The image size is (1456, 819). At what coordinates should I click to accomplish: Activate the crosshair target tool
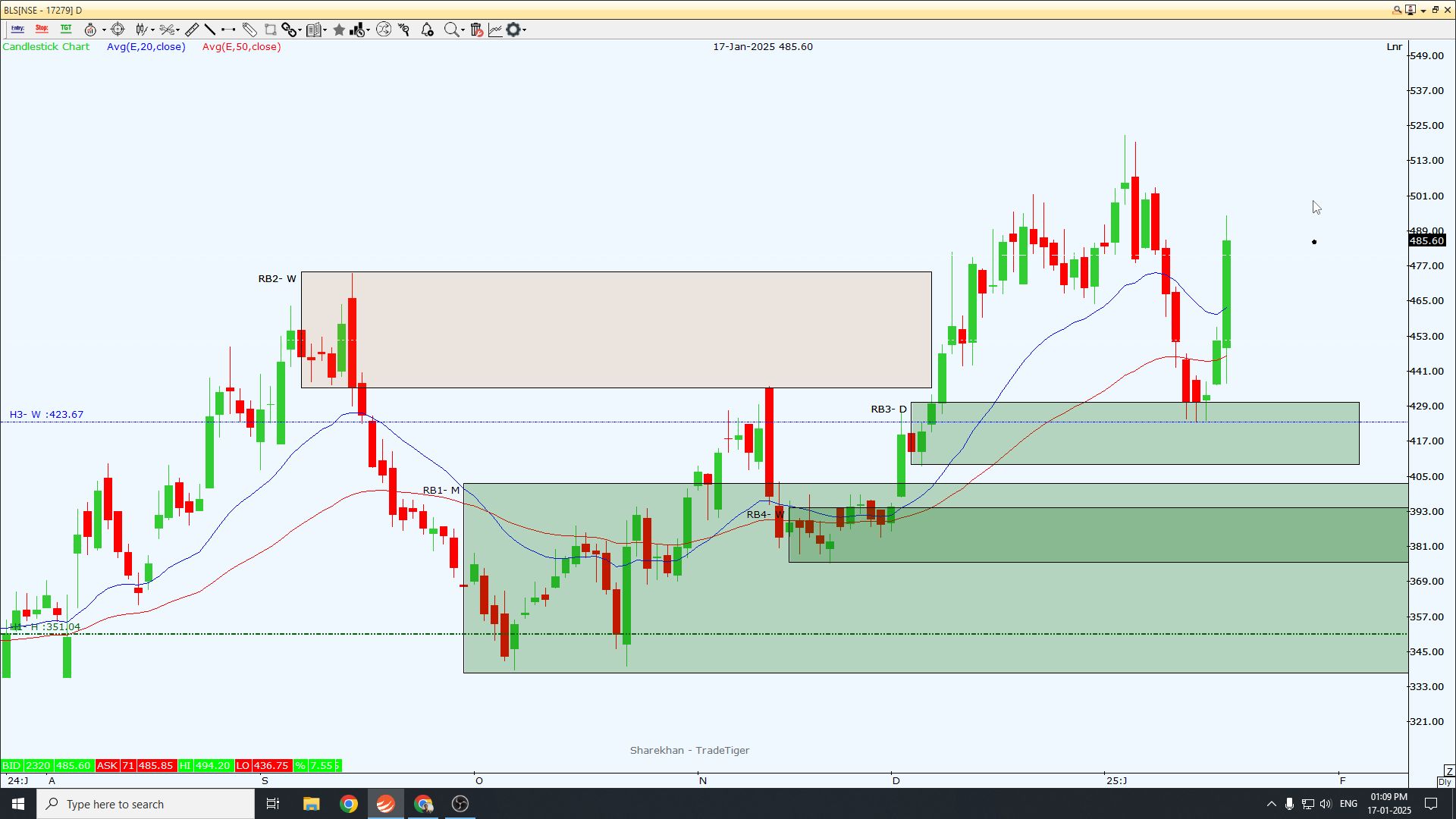tap(118, 30)
